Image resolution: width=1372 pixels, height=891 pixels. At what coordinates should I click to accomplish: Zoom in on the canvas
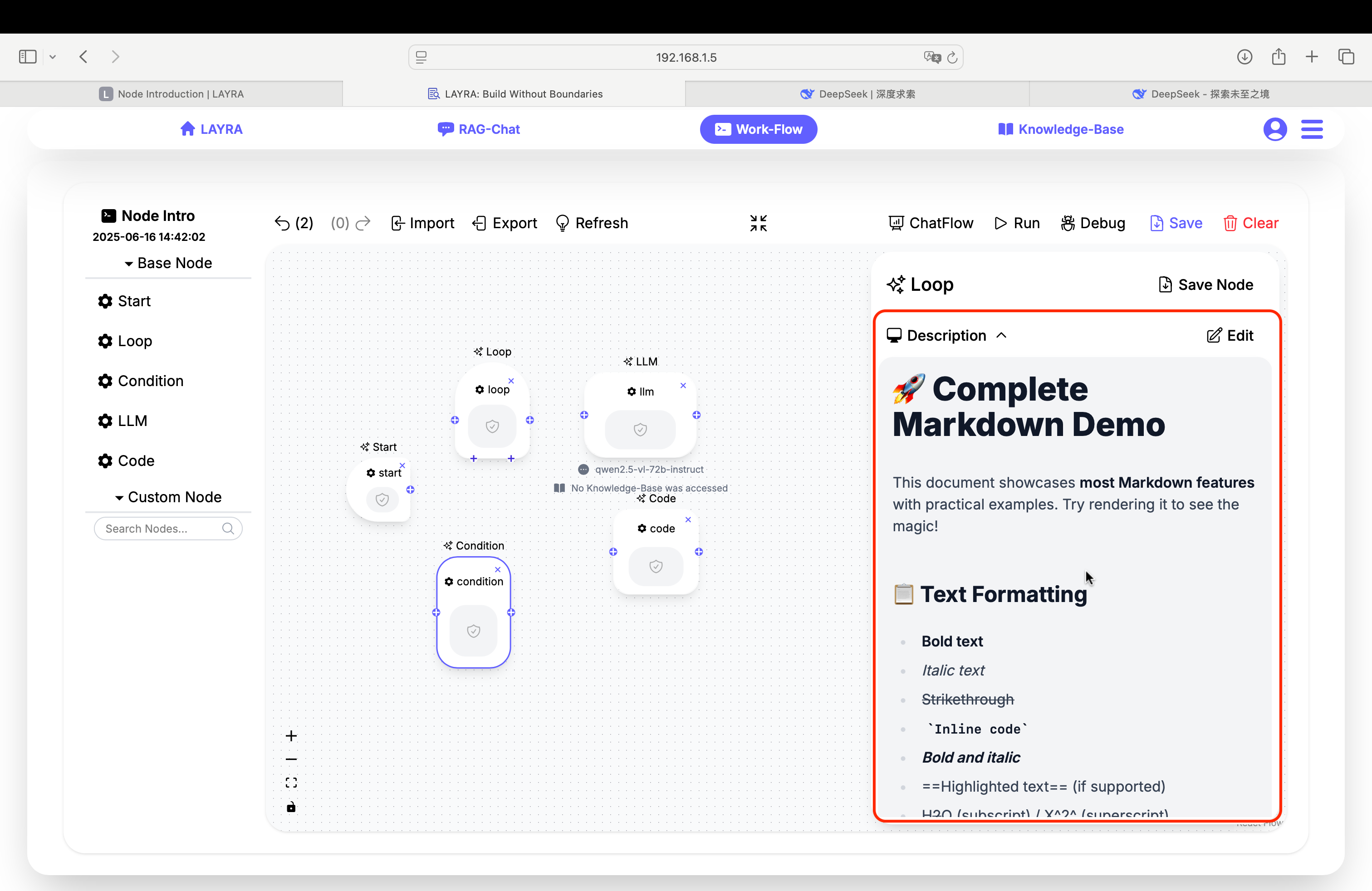(291, 736)
